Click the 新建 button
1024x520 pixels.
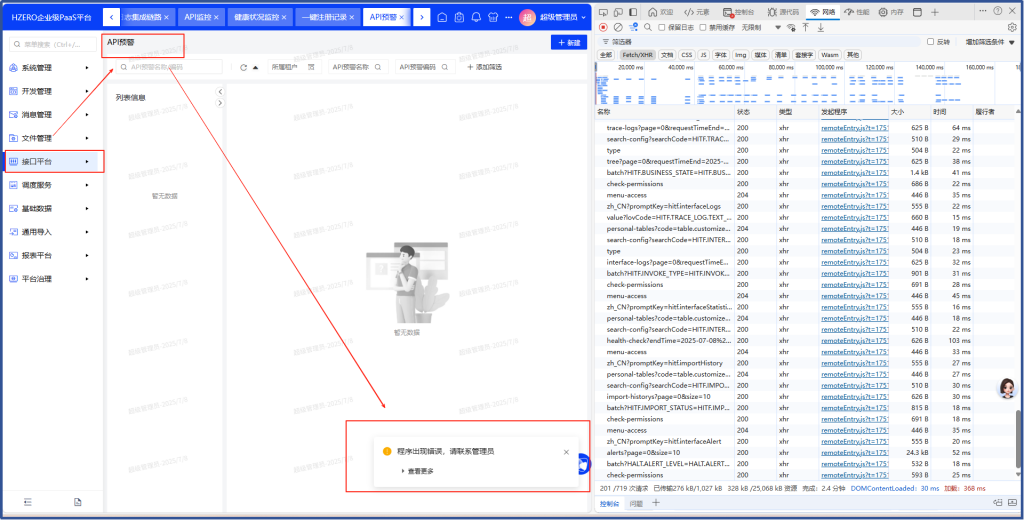[x=568, y=43]
